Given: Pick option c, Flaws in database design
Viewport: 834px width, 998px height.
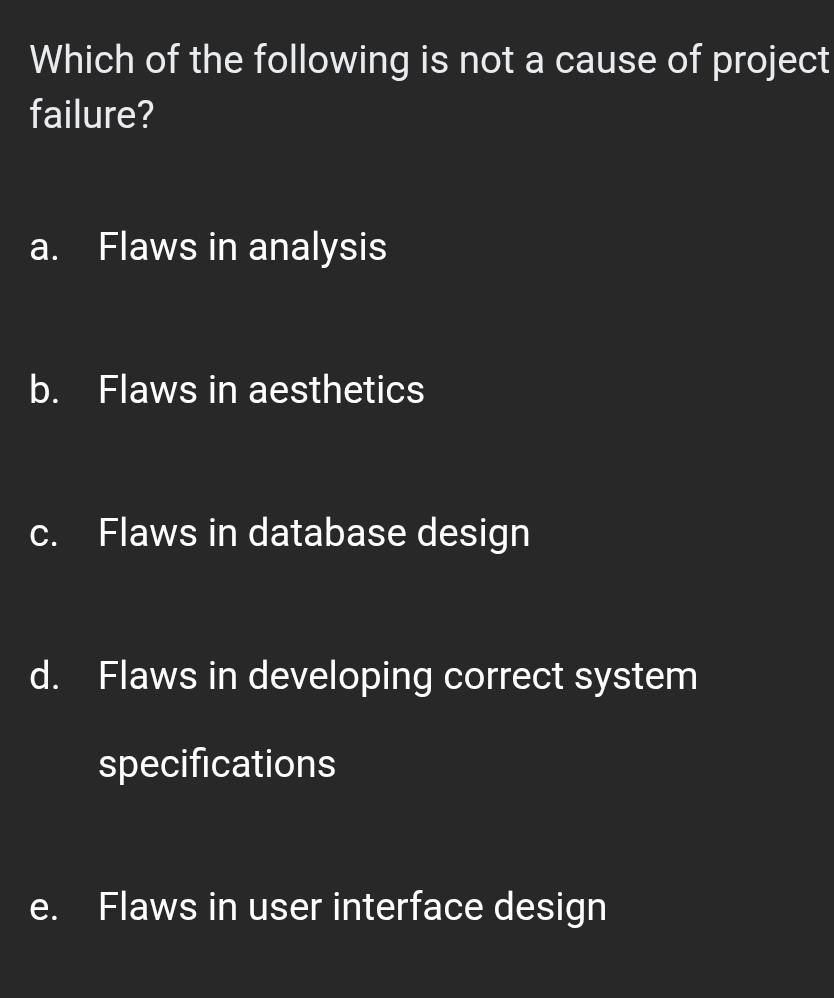Looking at the screenshot, I should click(x=314, y=533).
